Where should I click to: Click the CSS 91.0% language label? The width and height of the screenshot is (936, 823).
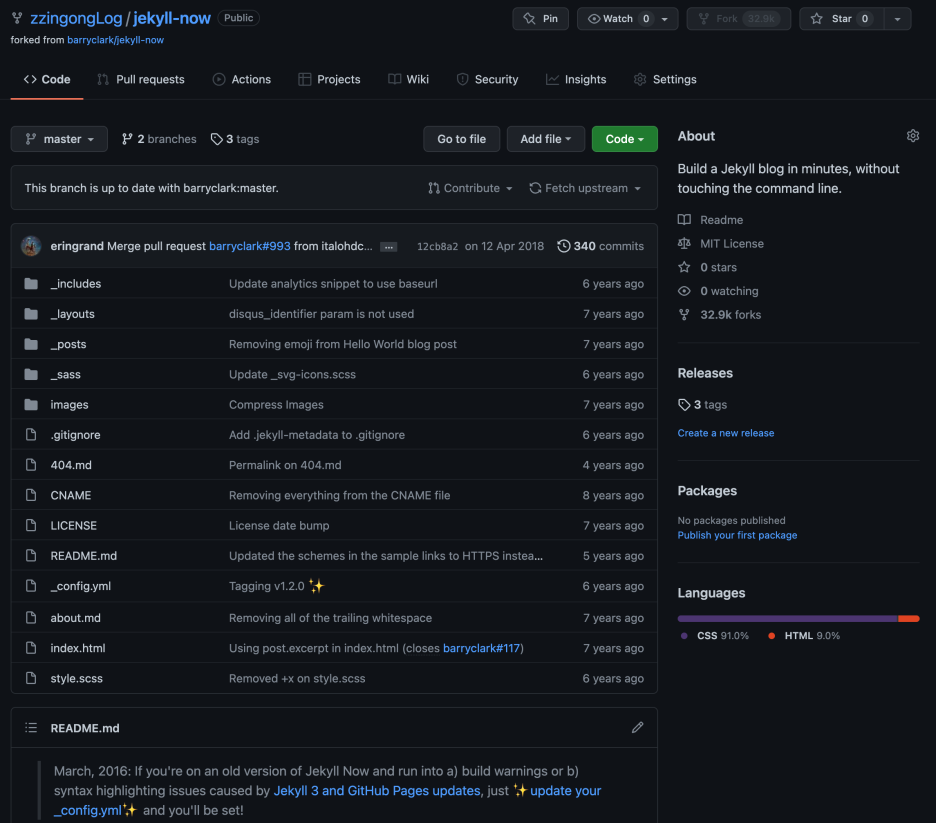pos(715,636)
